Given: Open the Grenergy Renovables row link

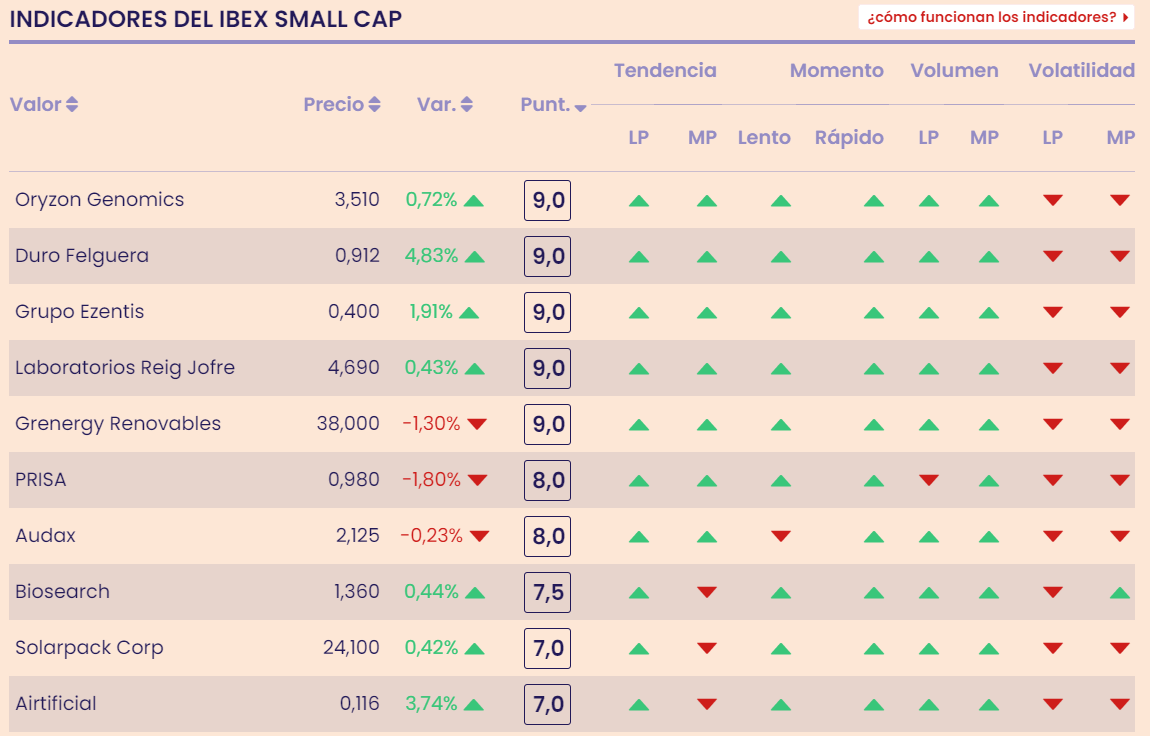Looking at the screenshot, I should pyautogui.click(x=118, y=424).
